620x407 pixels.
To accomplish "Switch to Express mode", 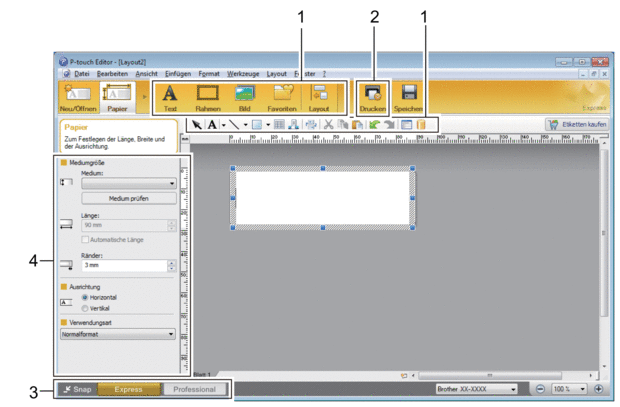I will click(x=129, y=389).
